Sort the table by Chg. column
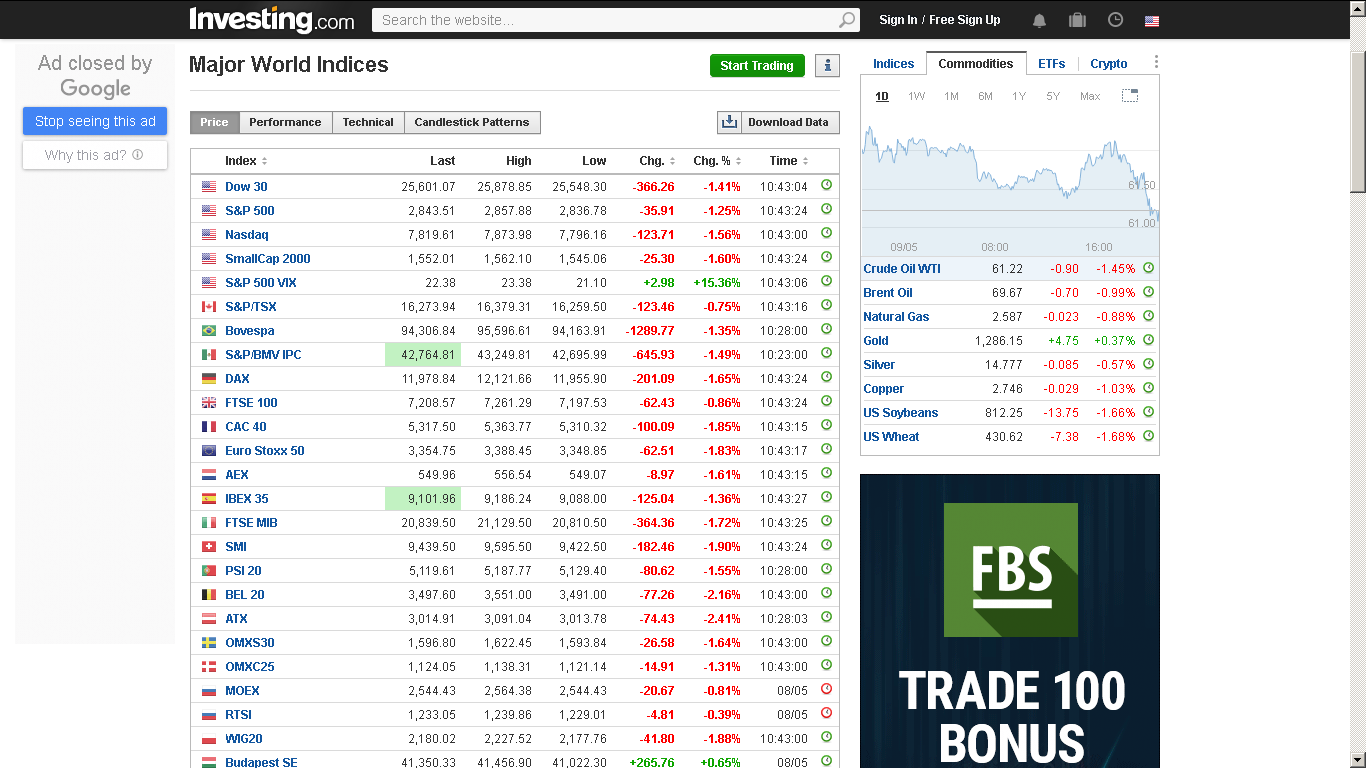 coord(657,161)
